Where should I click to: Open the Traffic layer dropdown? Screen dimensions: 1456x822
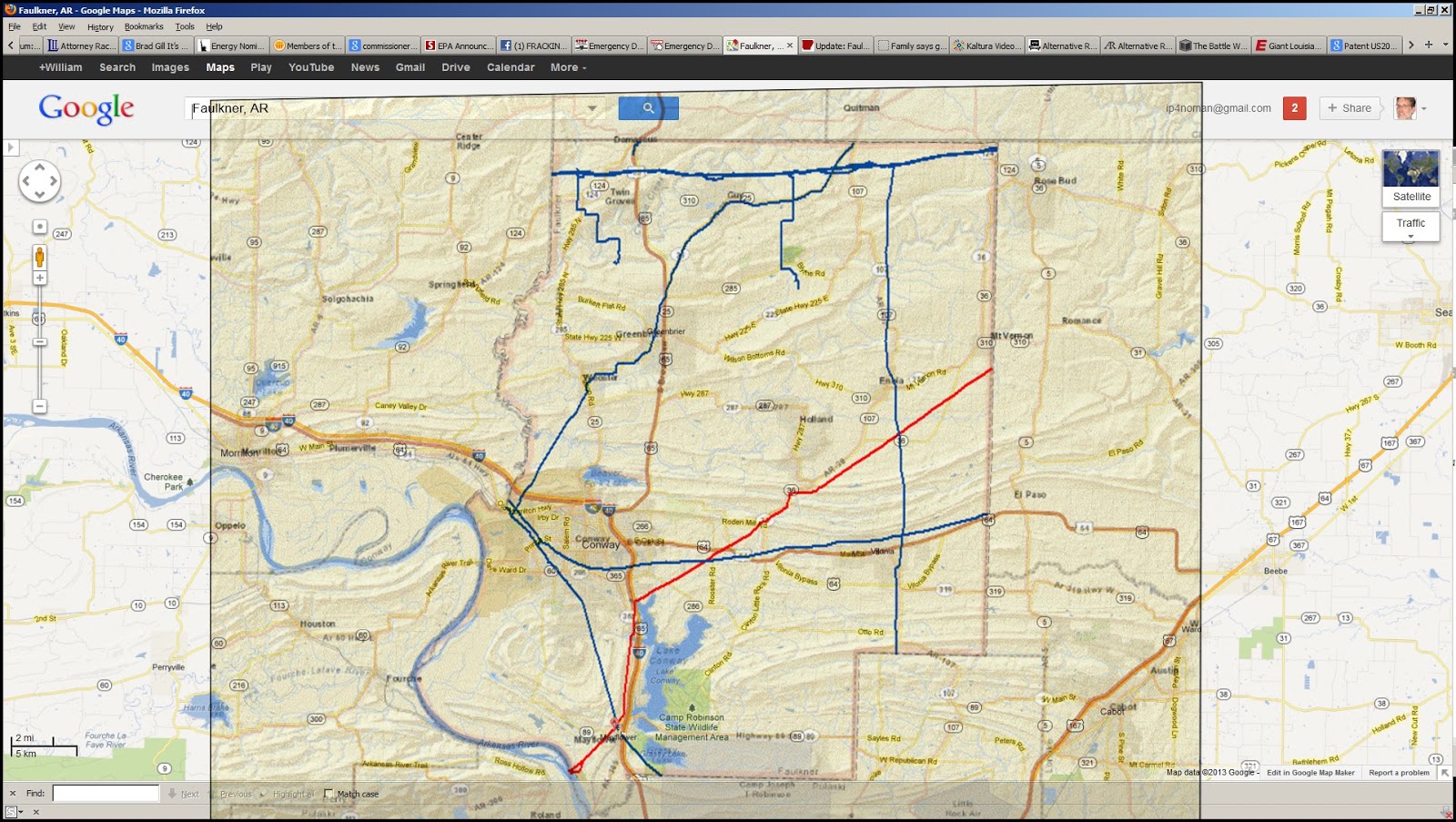(1410, 227)
